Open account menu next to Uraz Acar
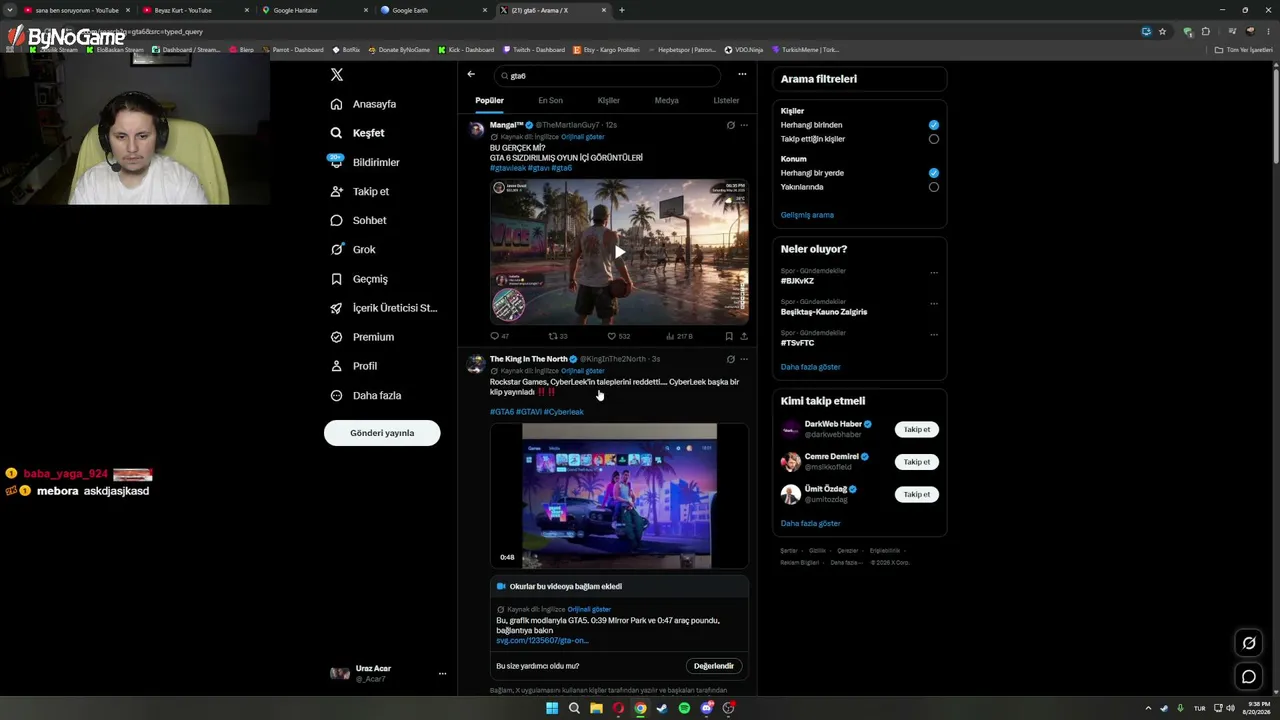The image size is (1280, 720). pyautogui.click(x=442, y=674)
